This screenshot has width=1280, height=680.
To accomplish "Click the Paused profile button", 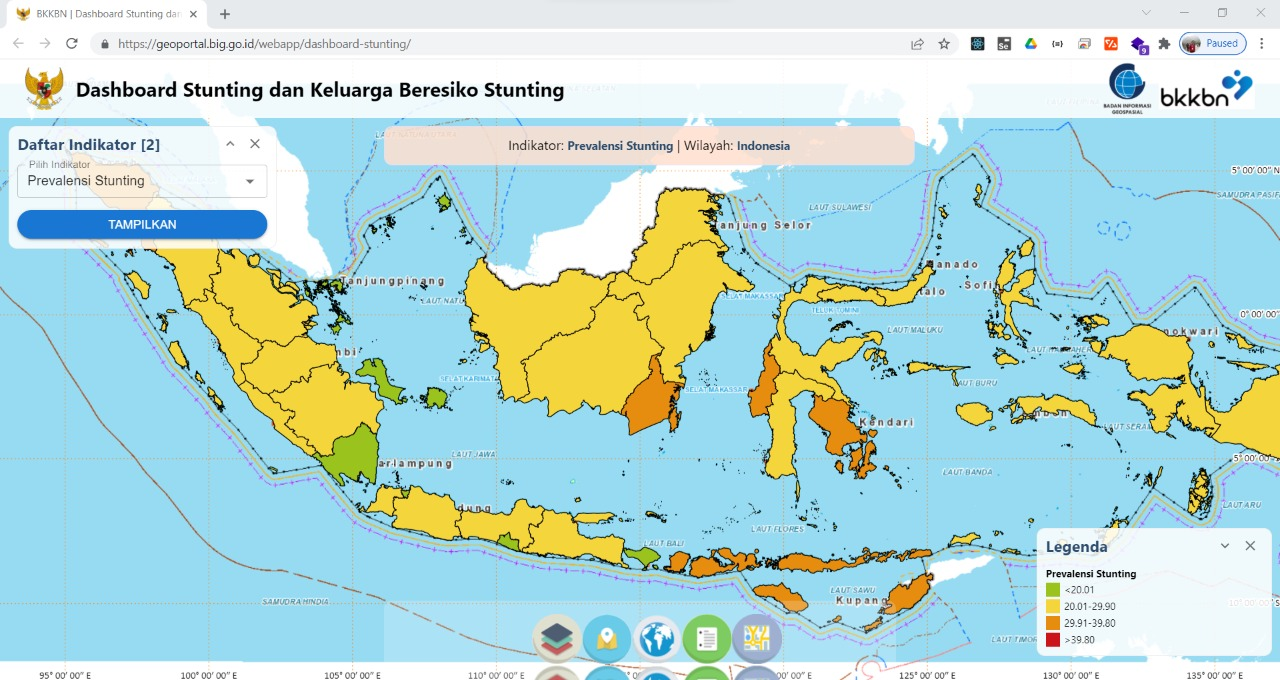I will click(x=1211, y=44).
